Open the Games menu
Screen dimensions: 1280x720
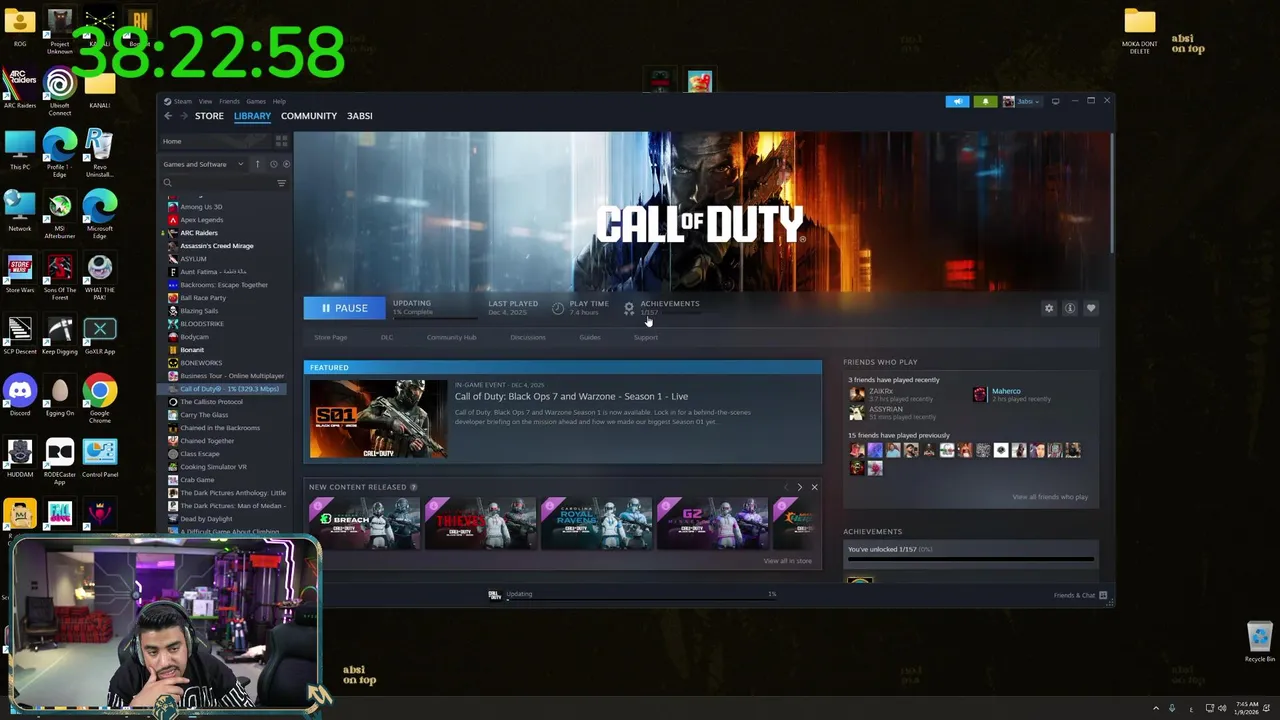(x=256, y=101)
